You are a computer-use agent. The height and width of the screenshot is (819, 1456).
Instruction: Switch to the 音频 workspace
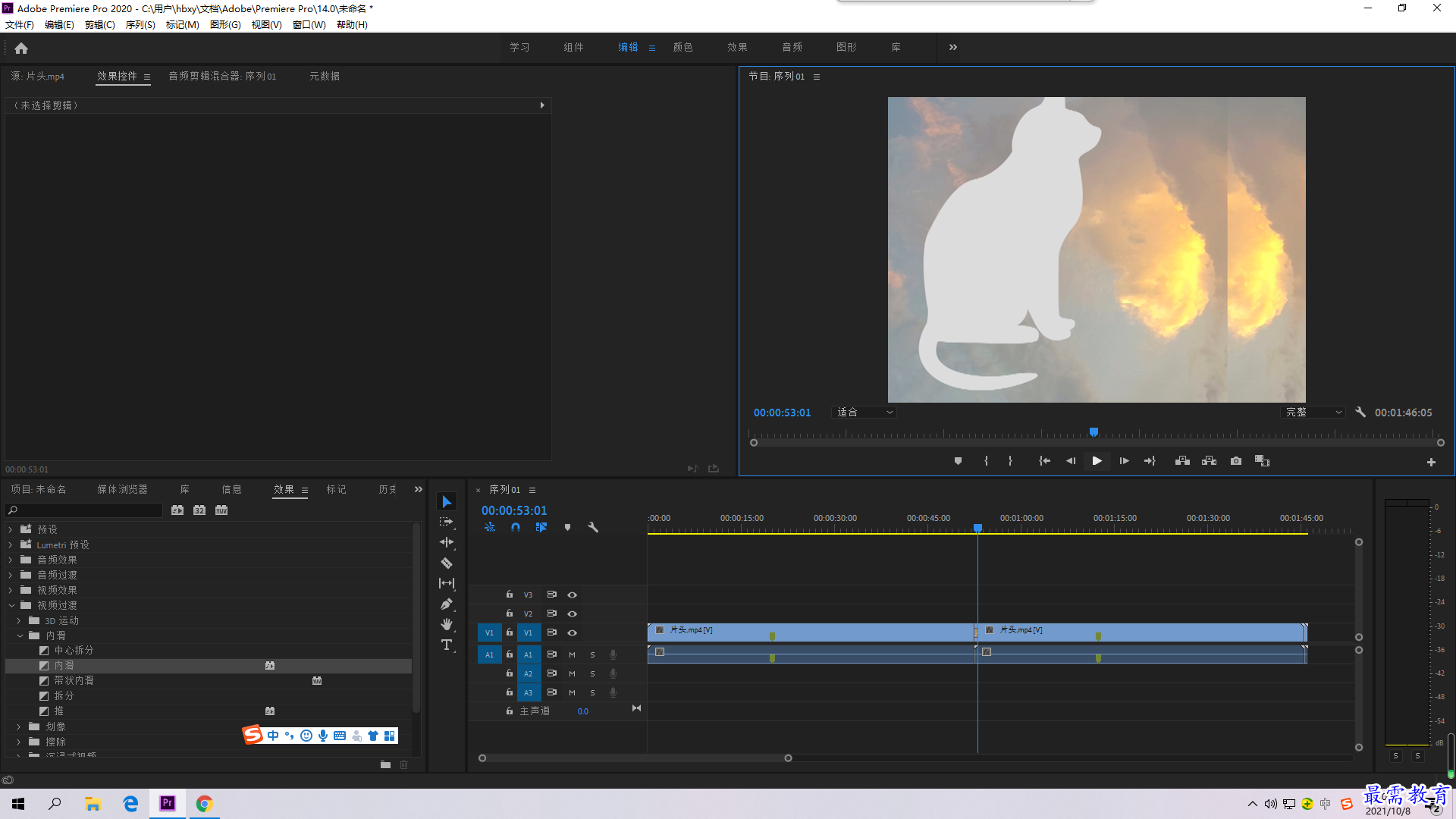click(792, 47)
